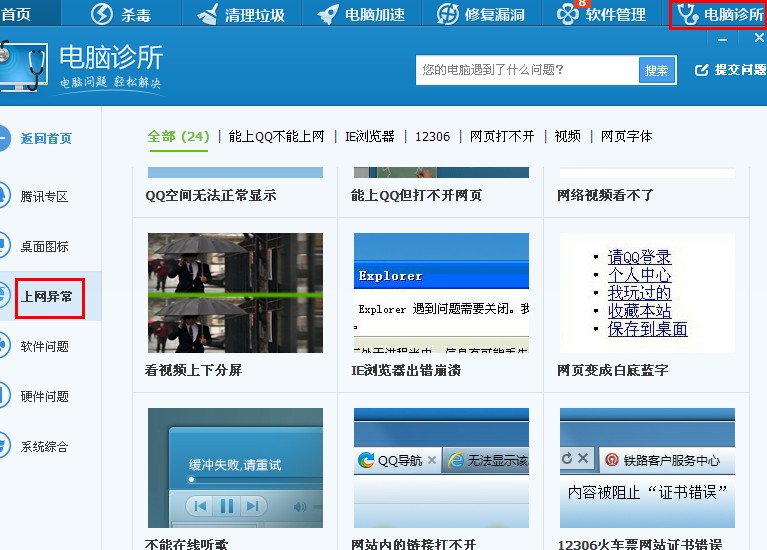Click the 杀毒 antivirus lightning icon
The image size is (767, 550).
pos(102,14)
